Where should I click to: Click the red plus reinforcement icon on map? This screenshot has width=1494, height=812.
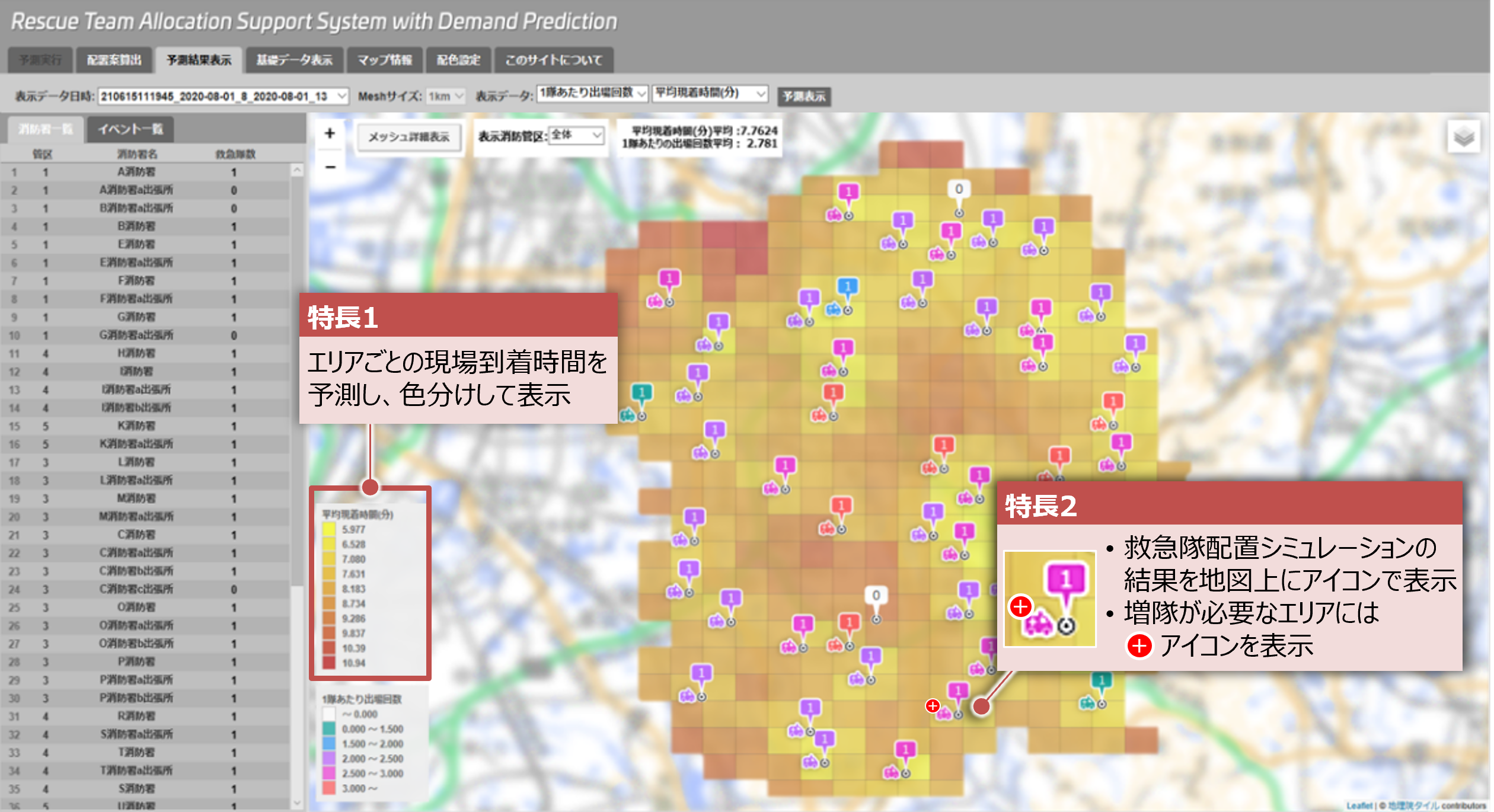(933, 705)
